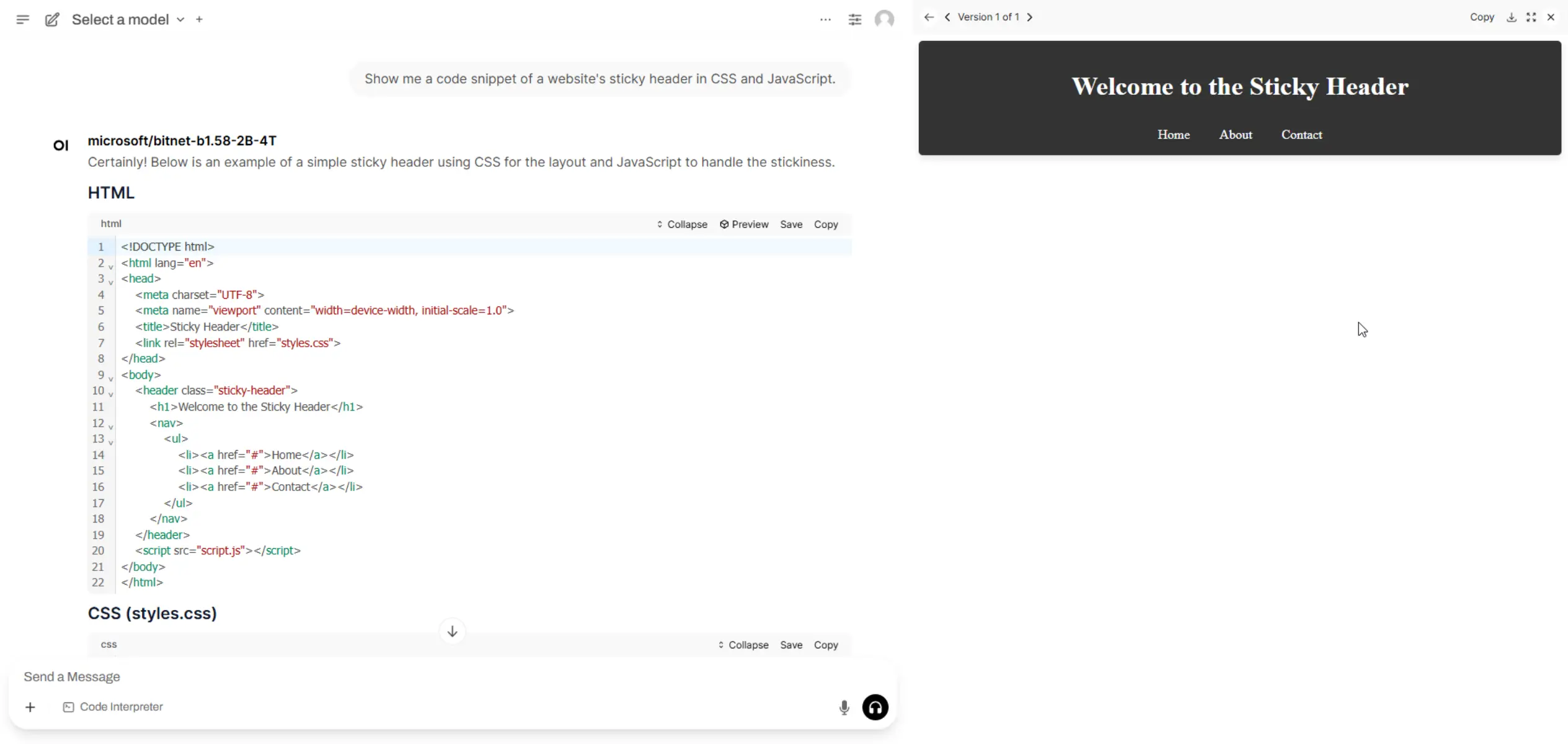Expand preview to fullscreen
The width and height of the screenshot is (1568, 744).
coord(1531,17)
